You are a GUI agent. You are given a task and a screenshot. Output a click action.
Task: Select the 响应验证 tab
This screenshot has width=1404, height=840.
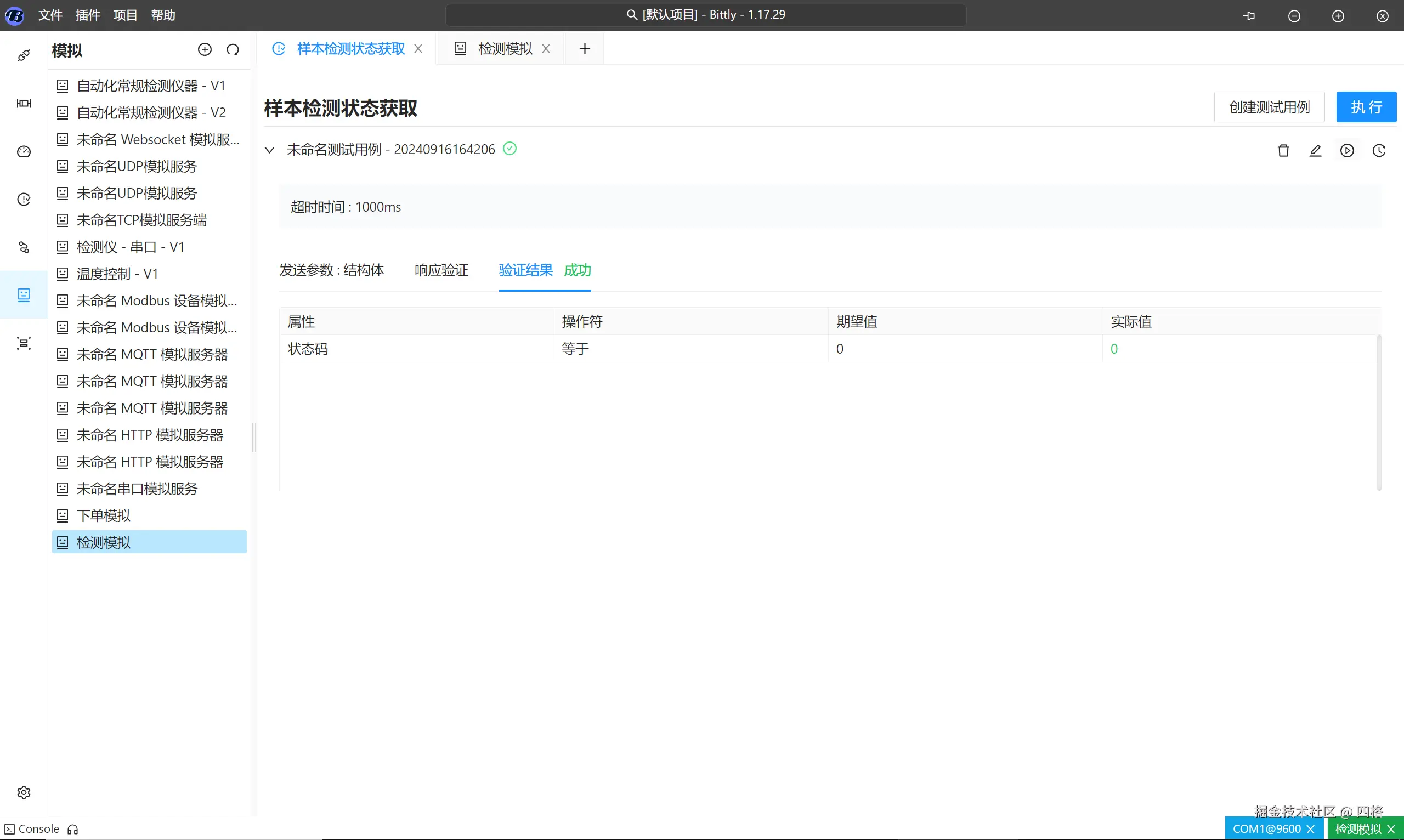pos(441,270)
